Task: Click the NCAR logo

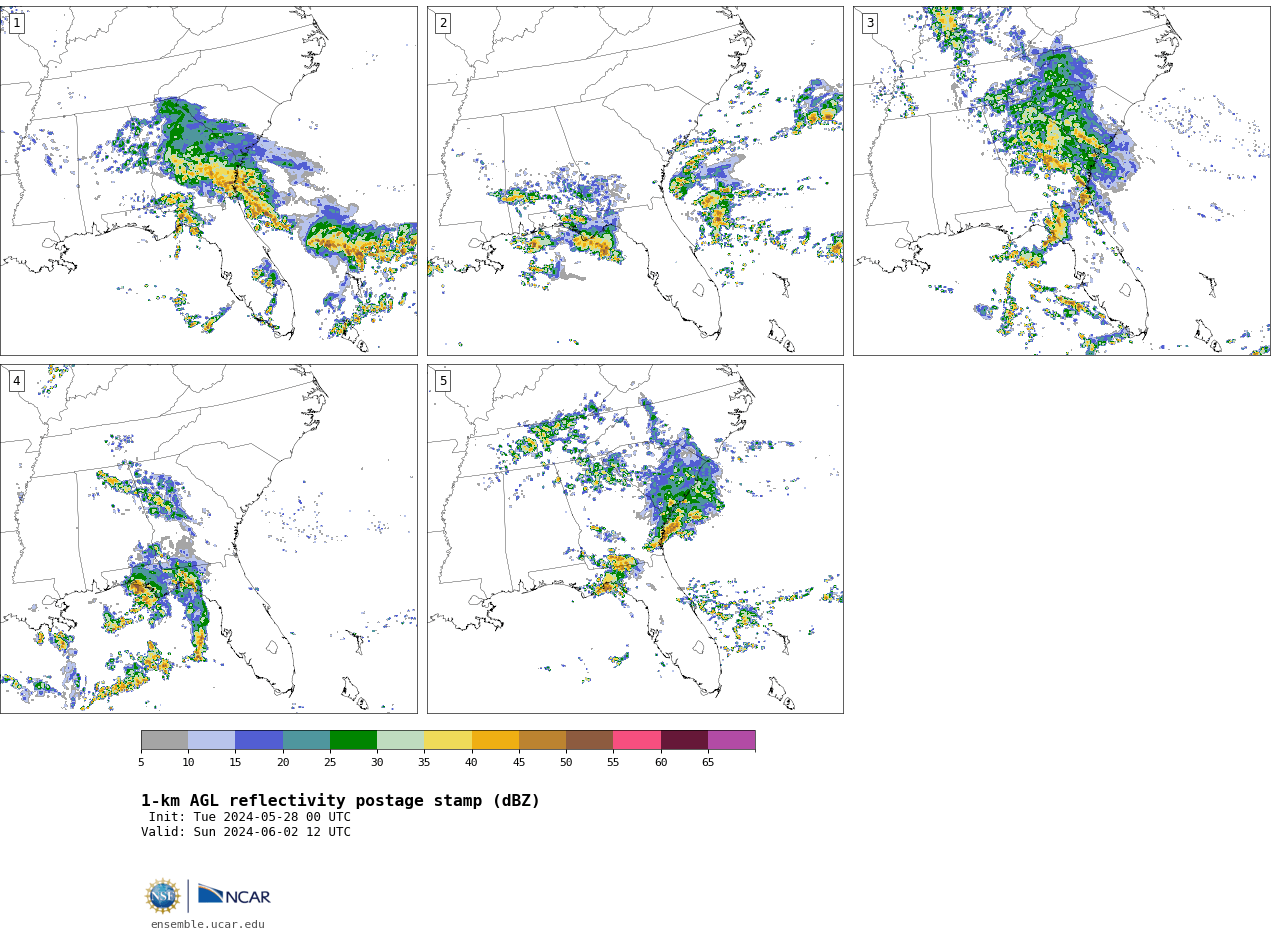Action: click(x=234, y=896)
